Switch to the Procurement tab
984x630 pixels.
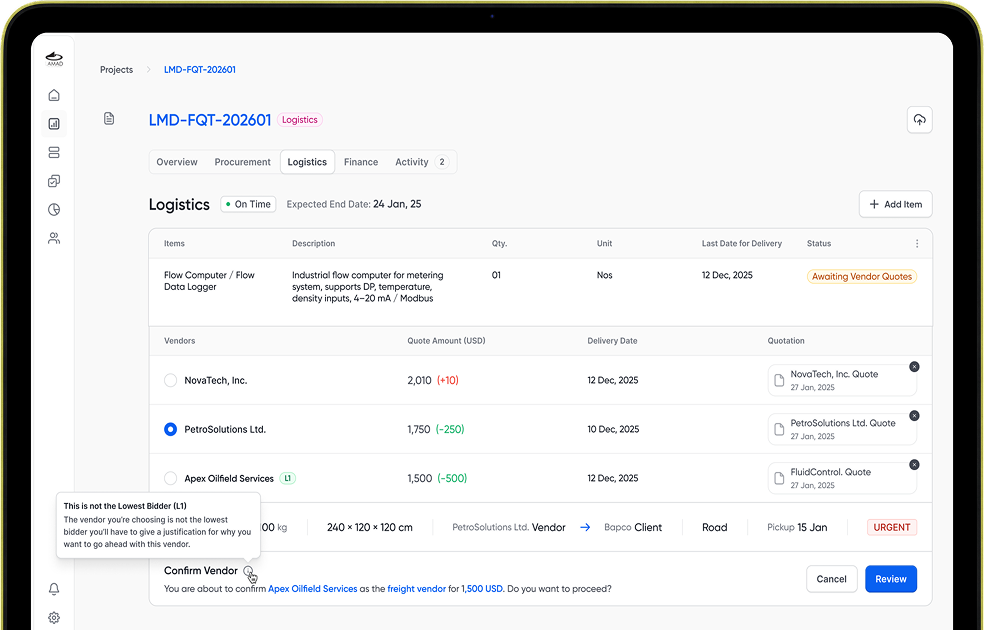point(242,162)
